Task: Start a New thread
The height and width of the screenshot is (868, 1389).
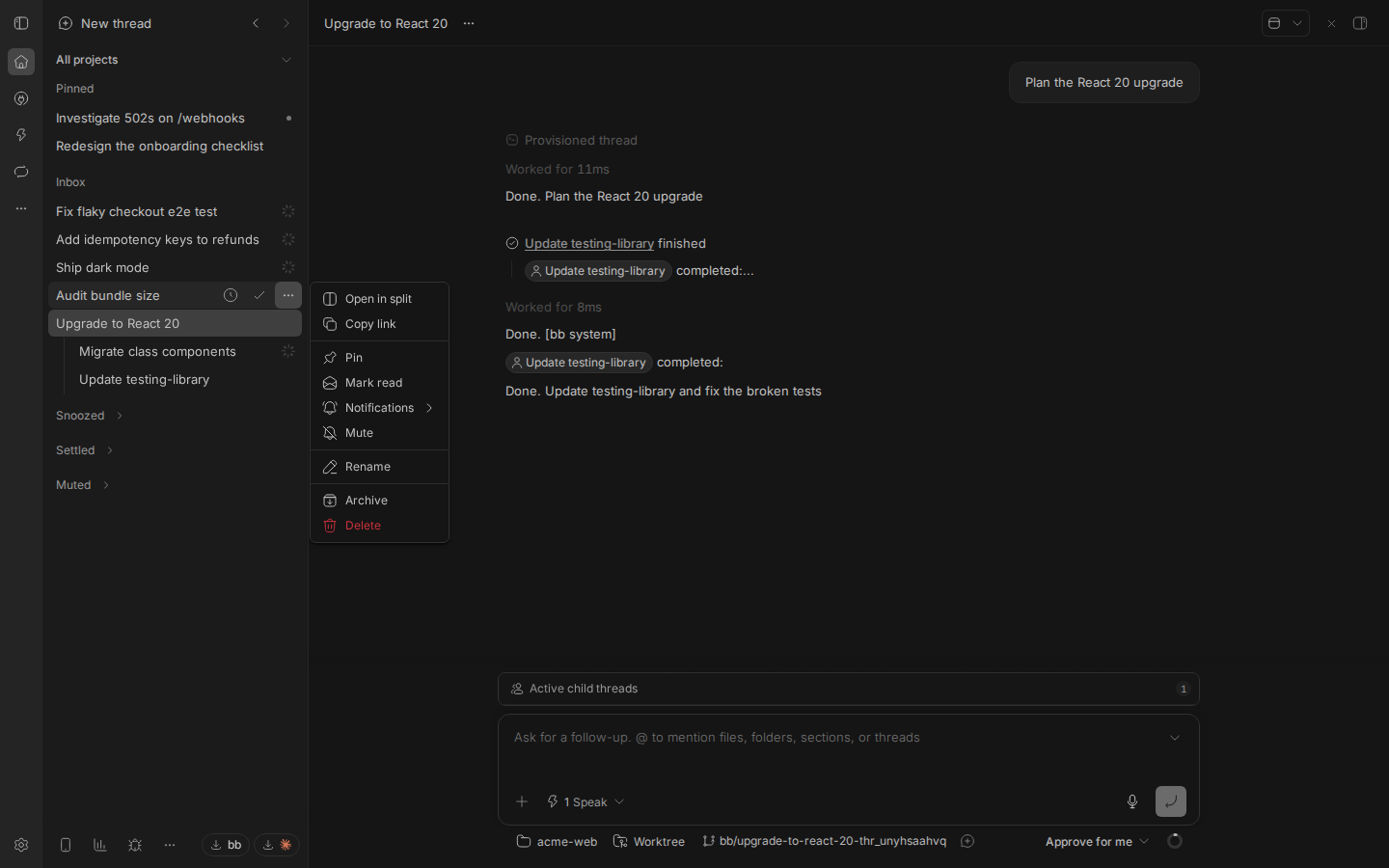Action: coord(105,23)
